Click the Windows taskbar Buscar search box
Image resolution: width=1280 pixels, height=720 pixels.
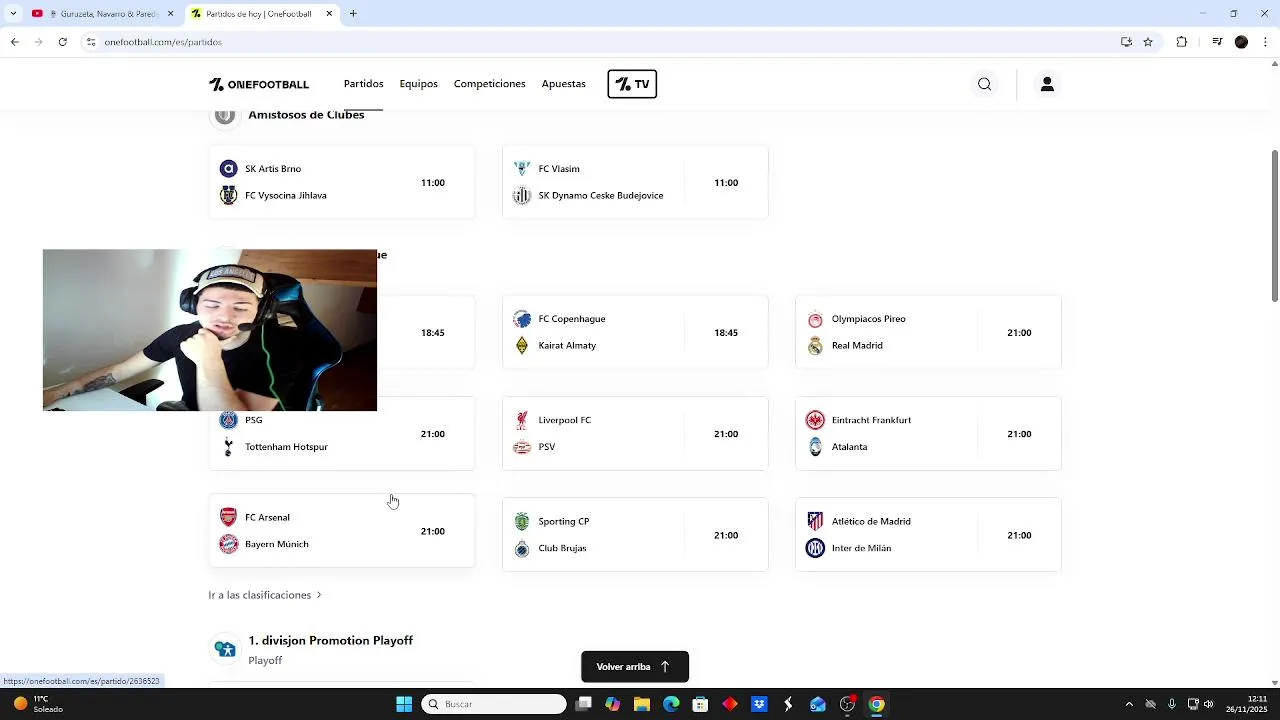[494, 704]
